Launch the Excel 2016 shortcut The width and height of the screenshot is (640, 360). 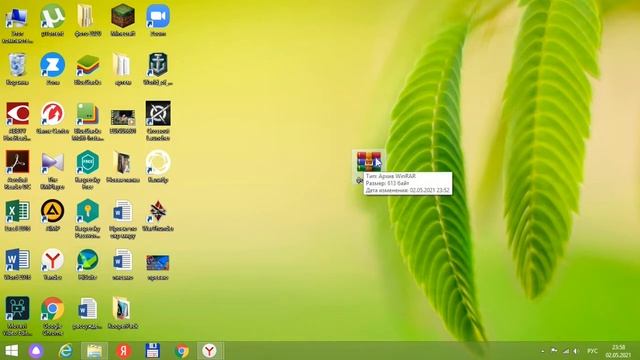(x=17, y=212)
